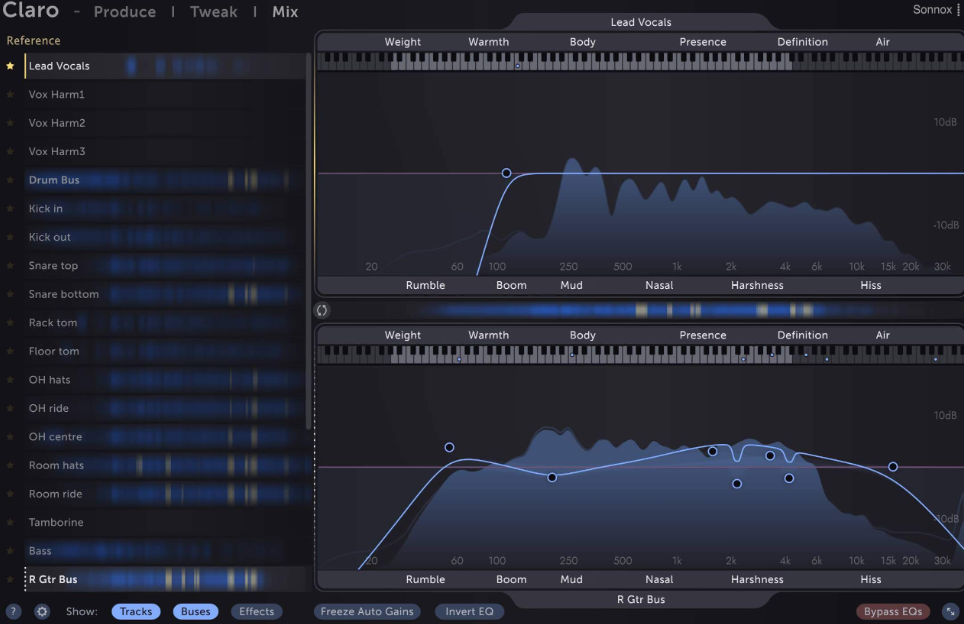Select the Snare bottom track
964x624 pixels.
165,294
